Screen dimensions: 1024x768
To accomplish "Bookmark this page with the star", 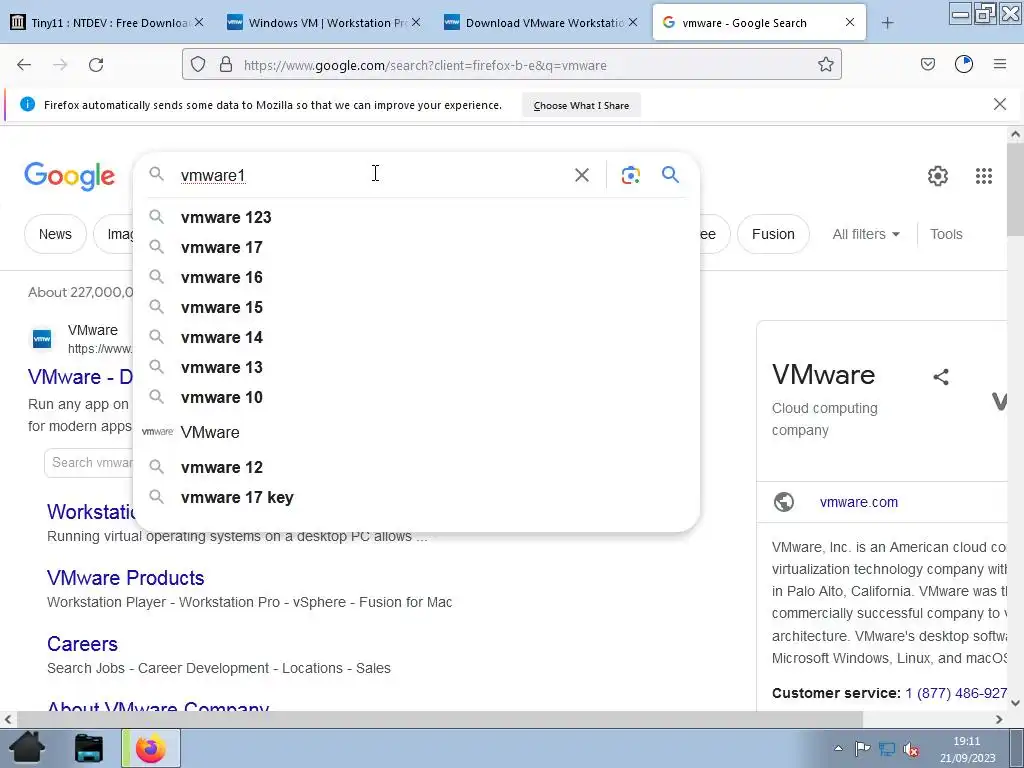I will (x=825, y=65).
